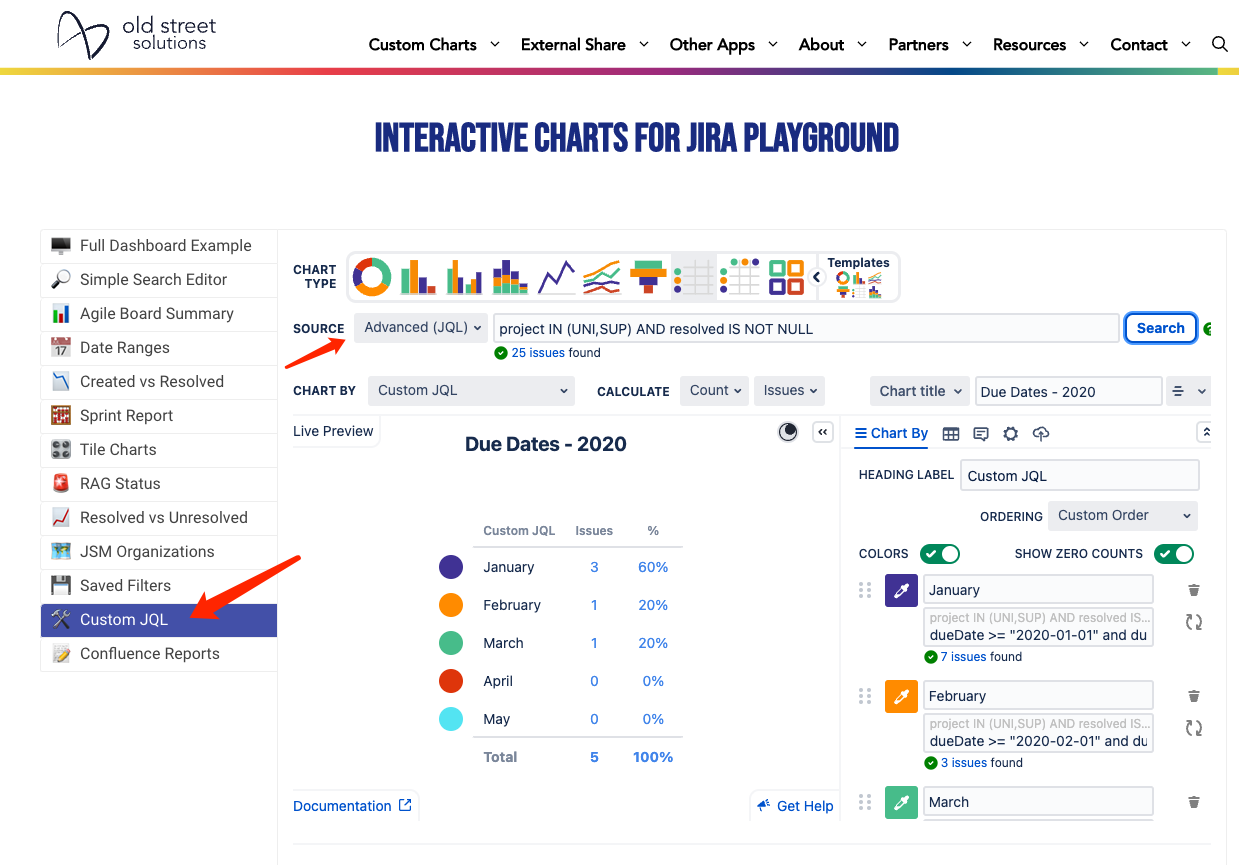Click the Search button
This screenshot has height=865, width=1239.
point(1160,328)
